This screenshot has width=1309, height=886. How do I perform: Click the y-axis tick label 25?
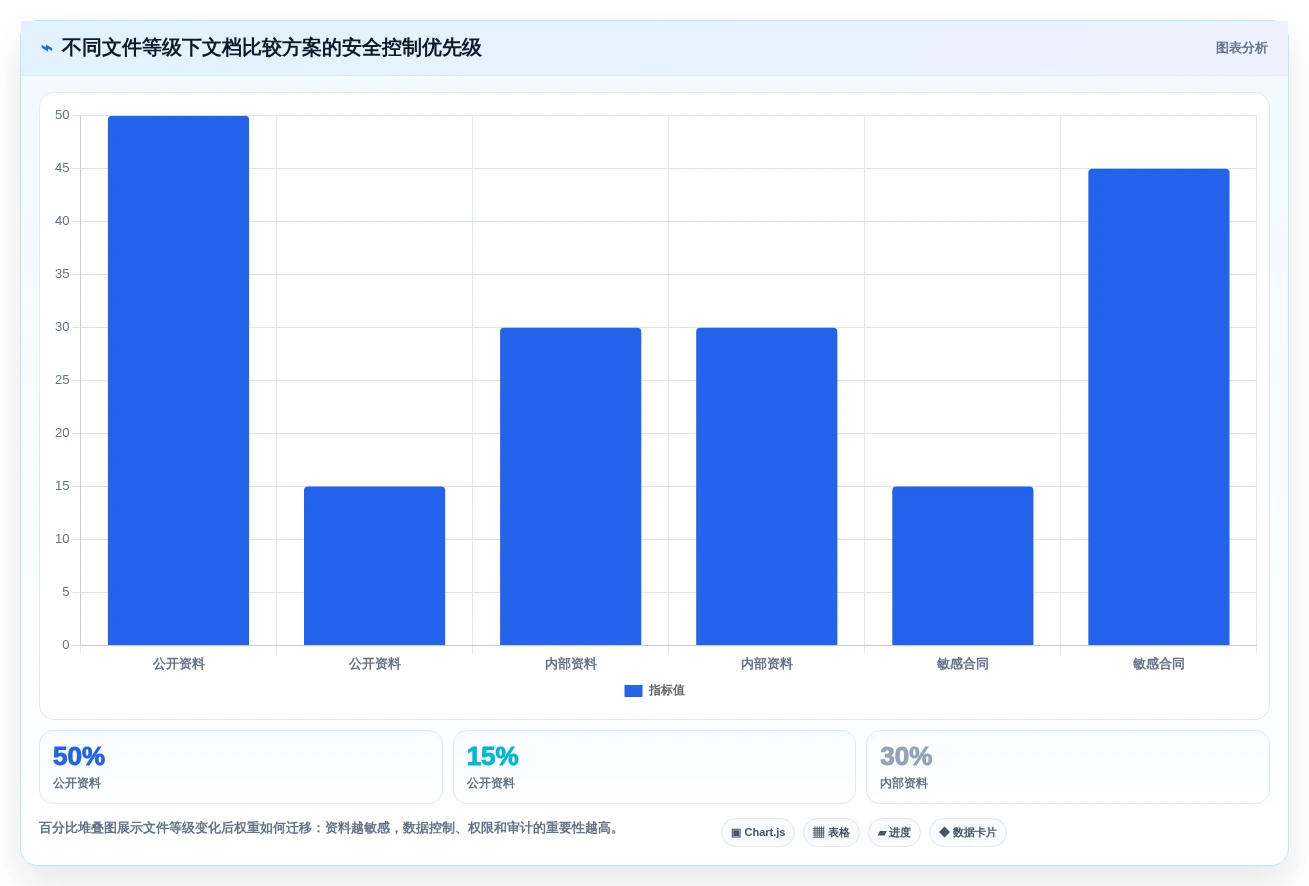point(62,380)
